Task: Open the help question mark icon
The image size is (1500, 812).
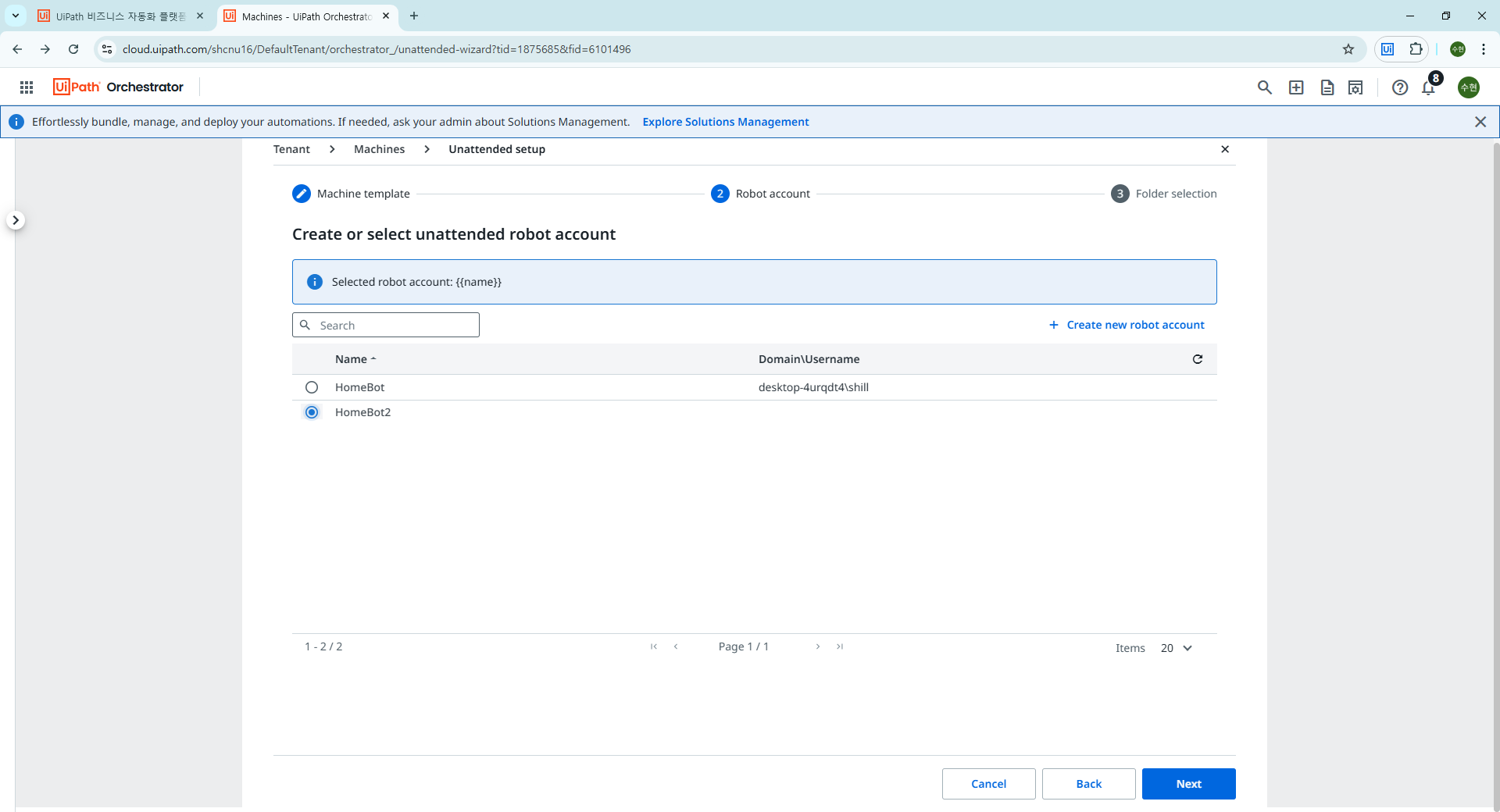Action: (1400, 87)
